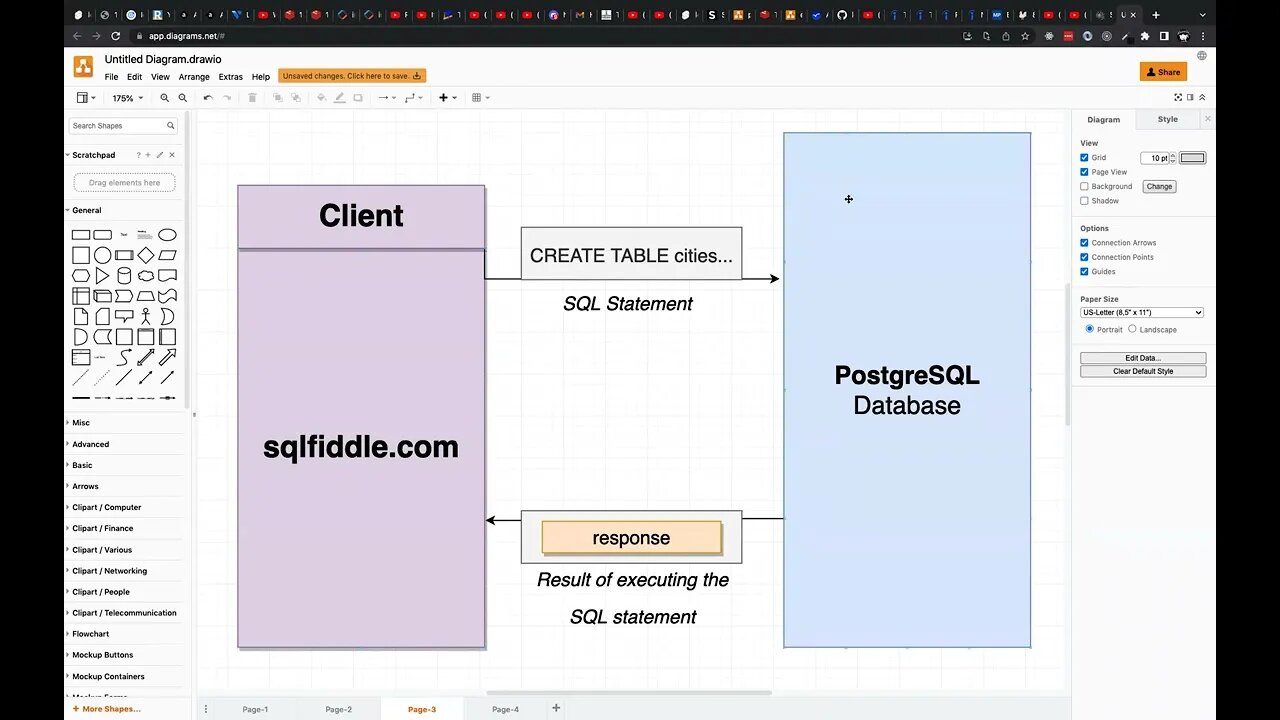Select the cloud shape in General palette
Screen dimensions: 1280x720
pyautogui.click(x=146, y=276)
